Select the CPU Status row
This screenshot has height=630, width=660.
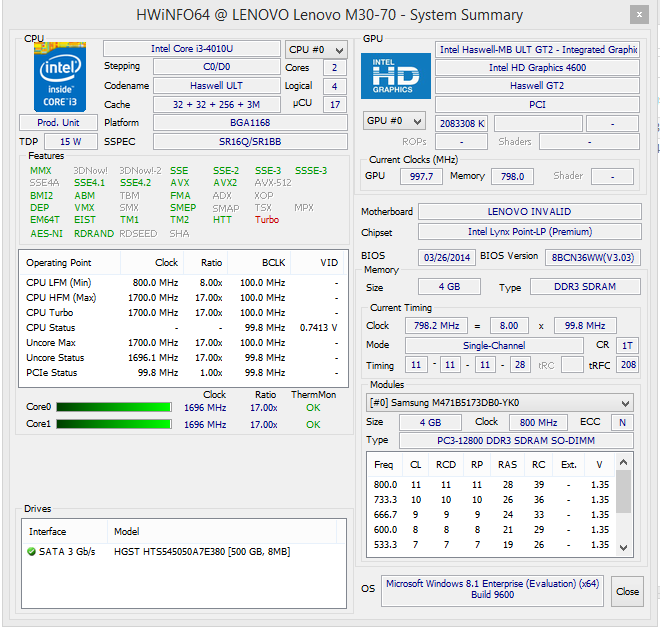[x=183, y=327]
